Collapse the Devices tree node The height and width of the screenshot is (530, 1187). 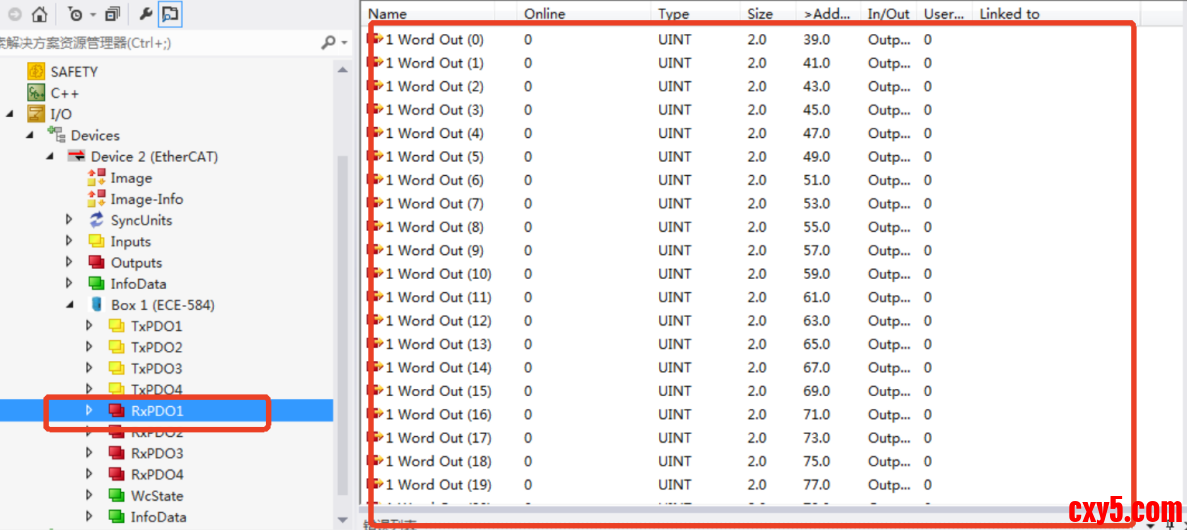coord(30,136)
